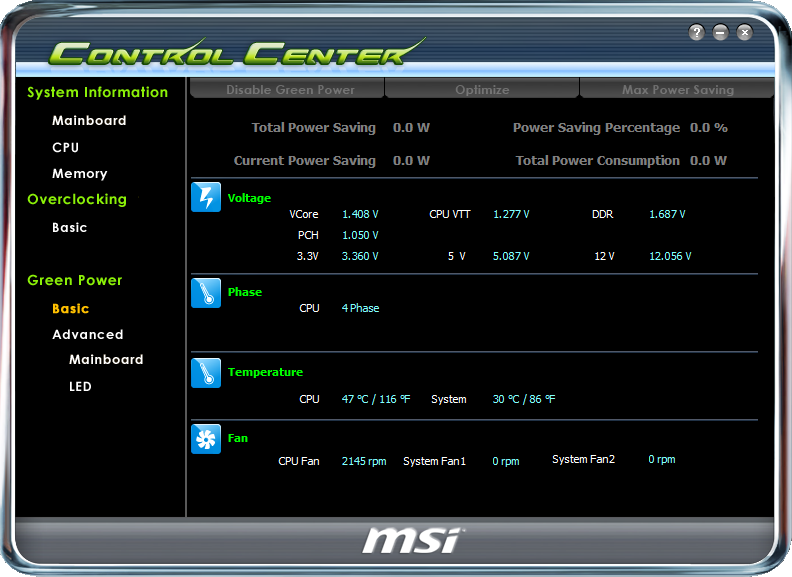Click the Disable Green Power button

287,89
